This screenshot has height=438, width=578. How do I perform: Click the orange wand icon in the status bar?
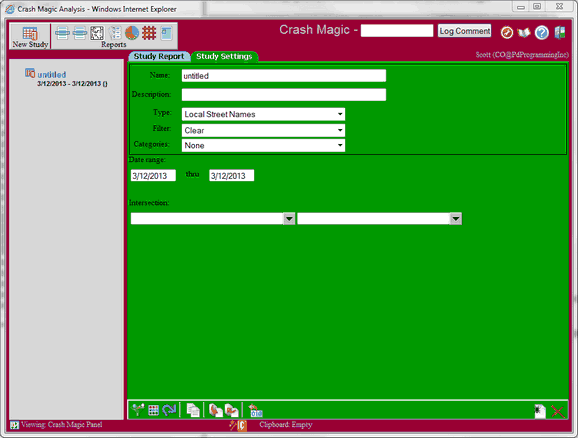point(238,425)
